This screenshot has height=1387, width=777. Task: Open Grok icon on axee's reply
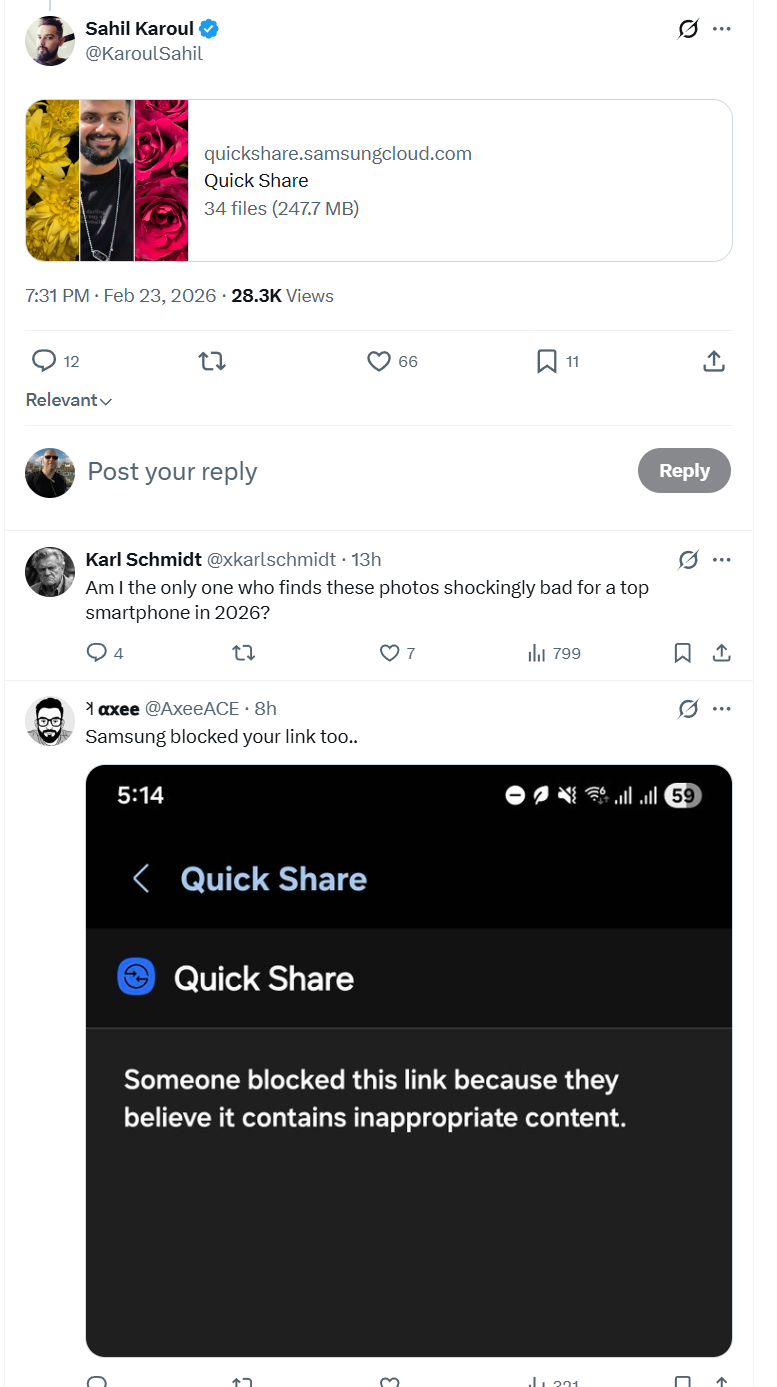click(x=688, y=709)
